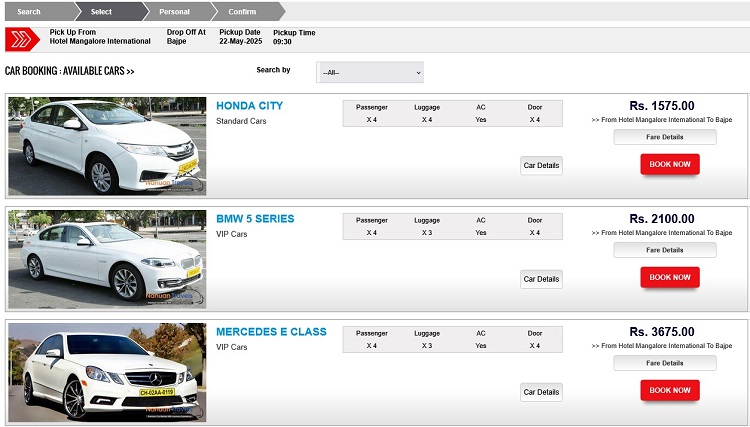Screen dimensions: 750x427
Task: Click the BMW 5 Series car photo
Action: coord(107,259)
